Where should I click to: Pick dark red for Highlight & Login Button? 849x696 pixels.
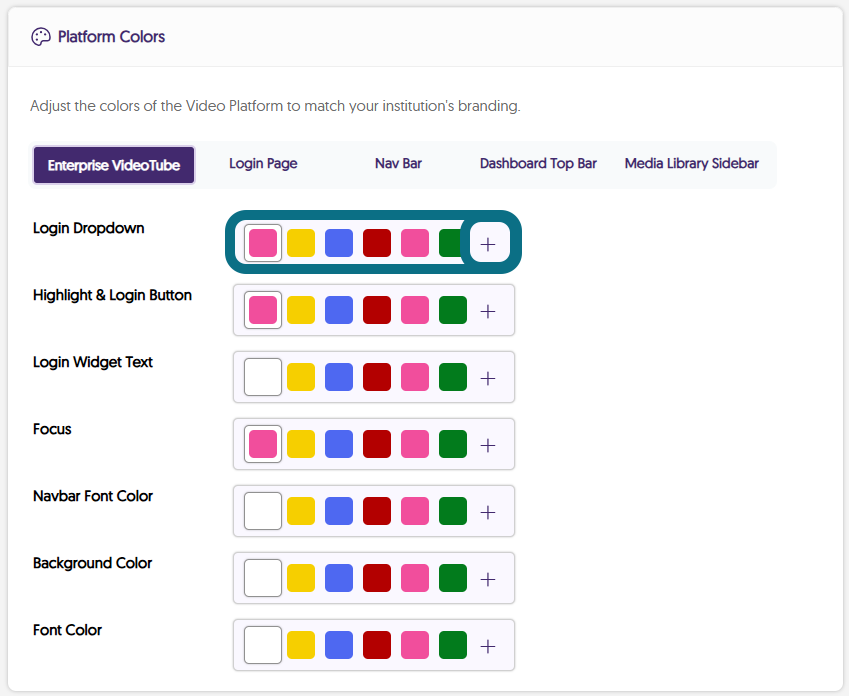pyautogui.click(x=377, y=310)
